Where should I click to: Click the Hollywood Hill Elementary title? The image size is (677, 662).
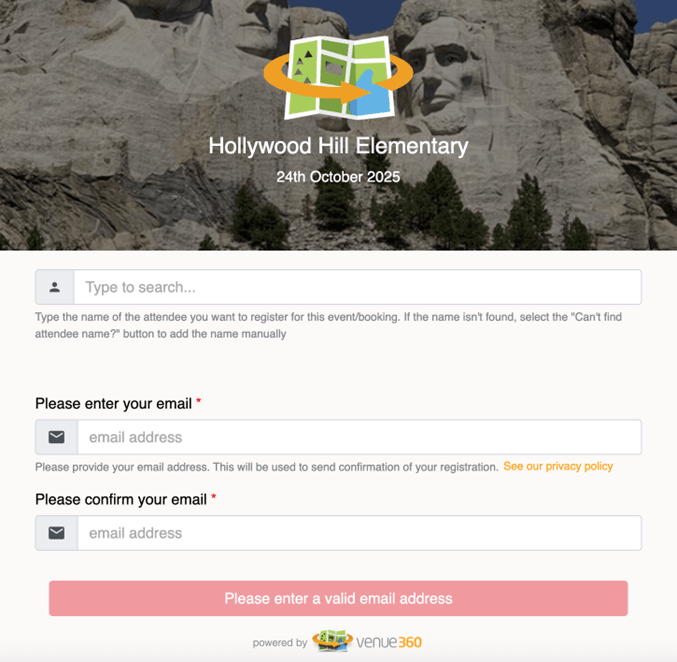pos(338,146)
